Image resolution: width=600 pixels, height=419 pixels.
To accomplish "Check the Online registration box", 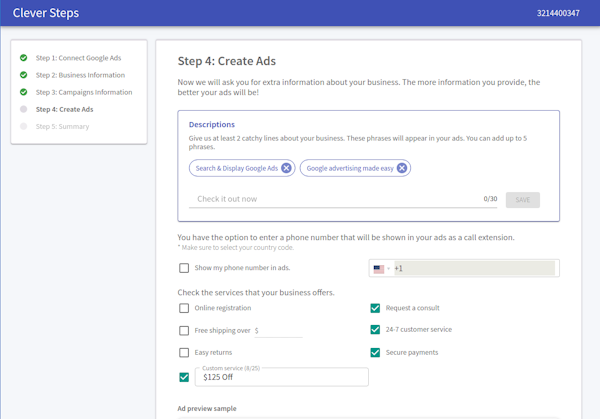I will [x=184, y=308].
